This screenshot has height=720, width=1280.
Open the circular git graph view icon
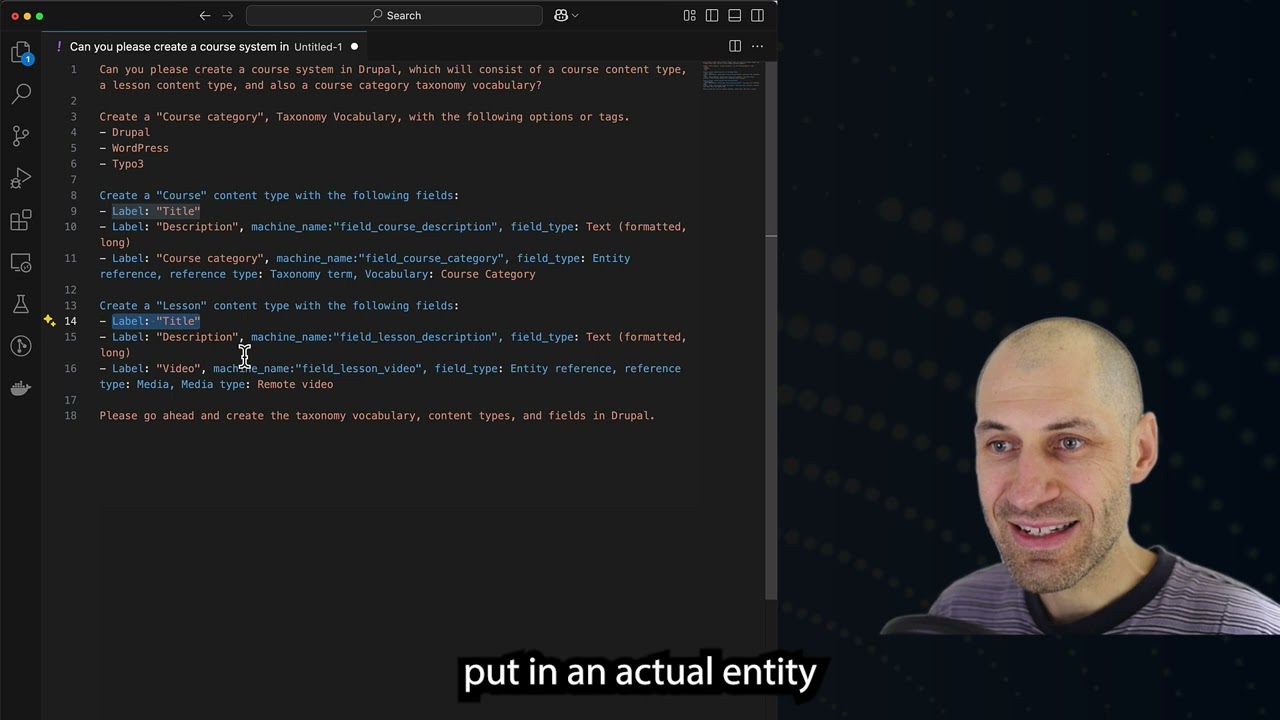(21, 346)
